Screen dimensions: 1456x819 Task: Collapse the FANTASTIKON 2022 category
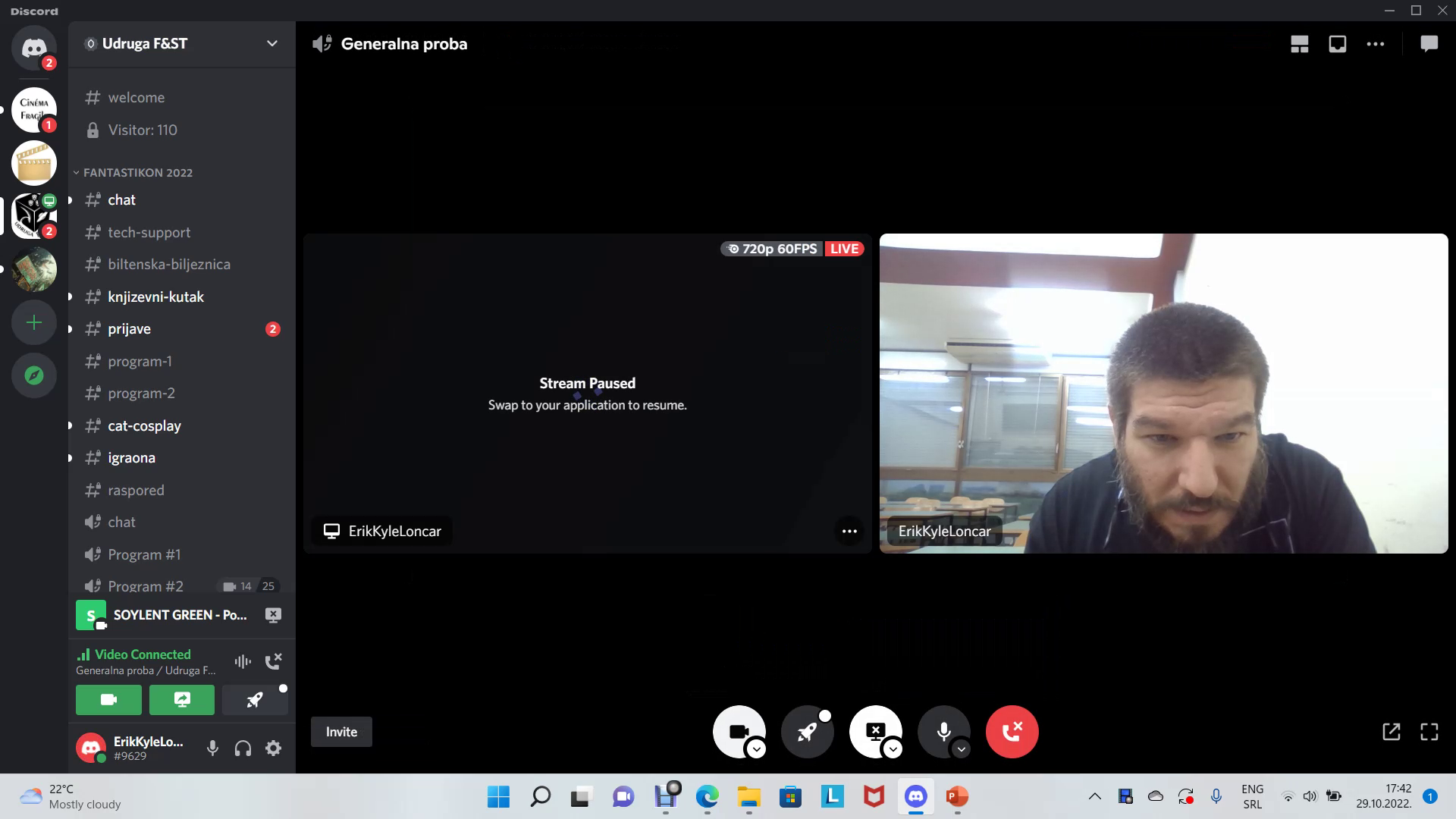[x=137, y=173]
